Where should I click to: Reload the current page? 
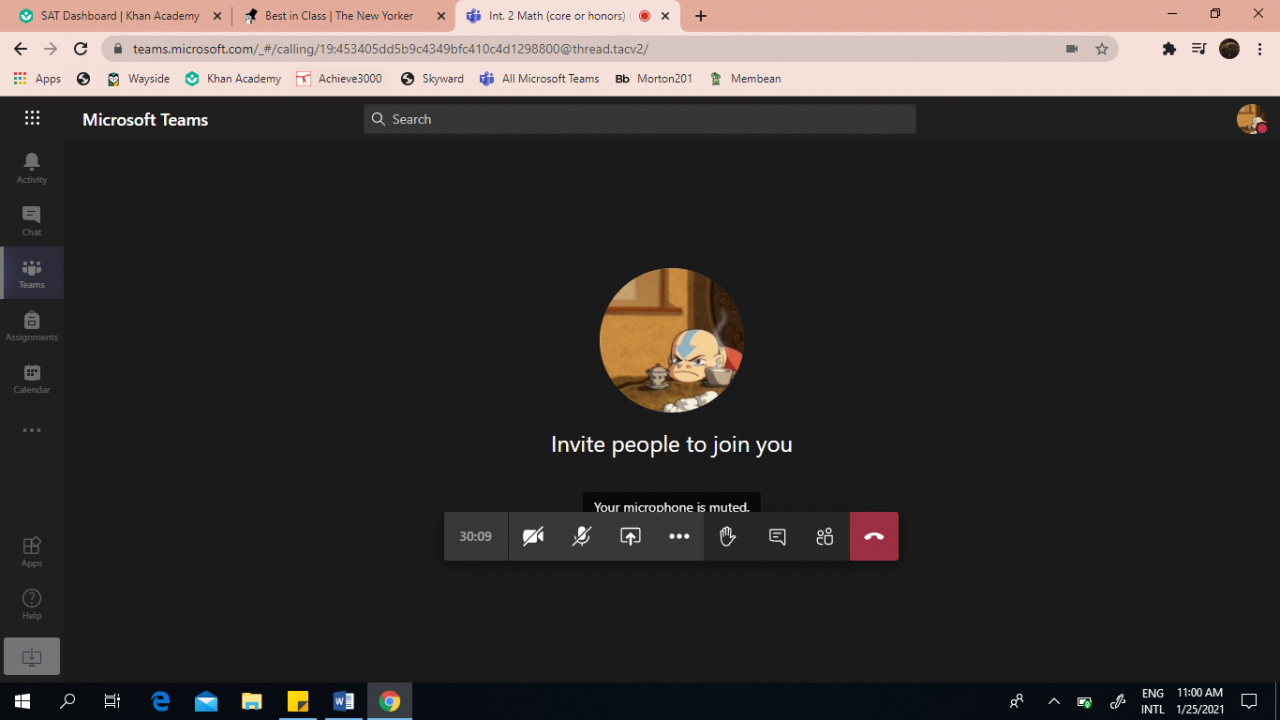[81, 49]
